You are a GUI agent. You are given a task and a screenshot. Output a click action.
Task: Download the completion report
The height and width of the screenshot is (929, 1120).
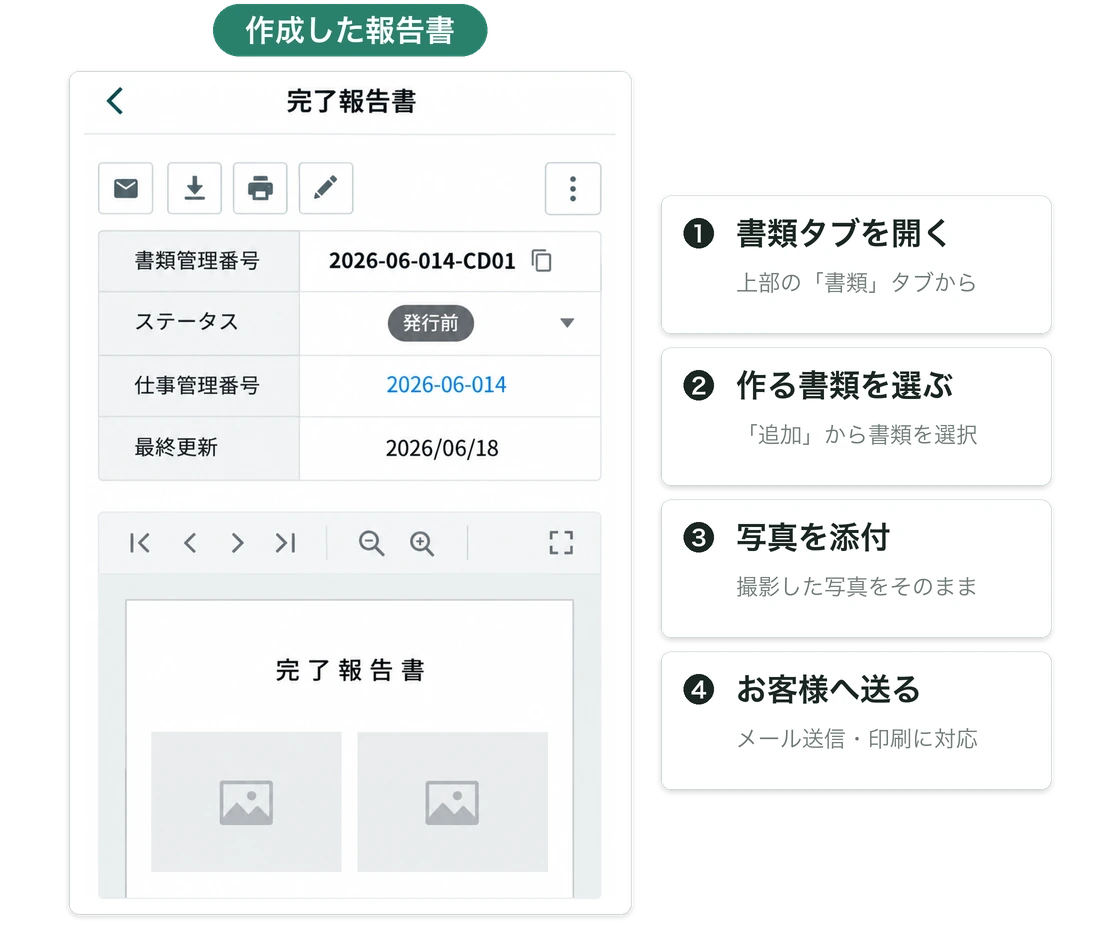194,189
